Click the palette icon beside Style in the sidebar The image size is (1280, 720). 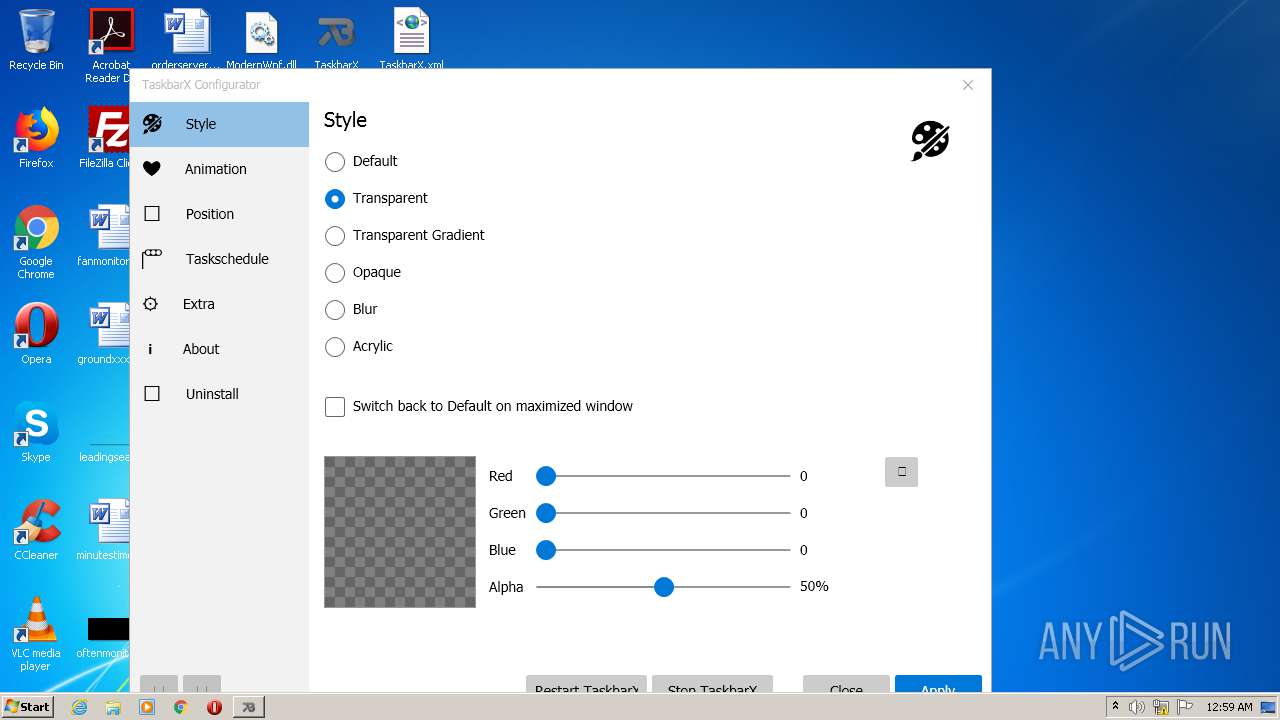coord(152,124)
